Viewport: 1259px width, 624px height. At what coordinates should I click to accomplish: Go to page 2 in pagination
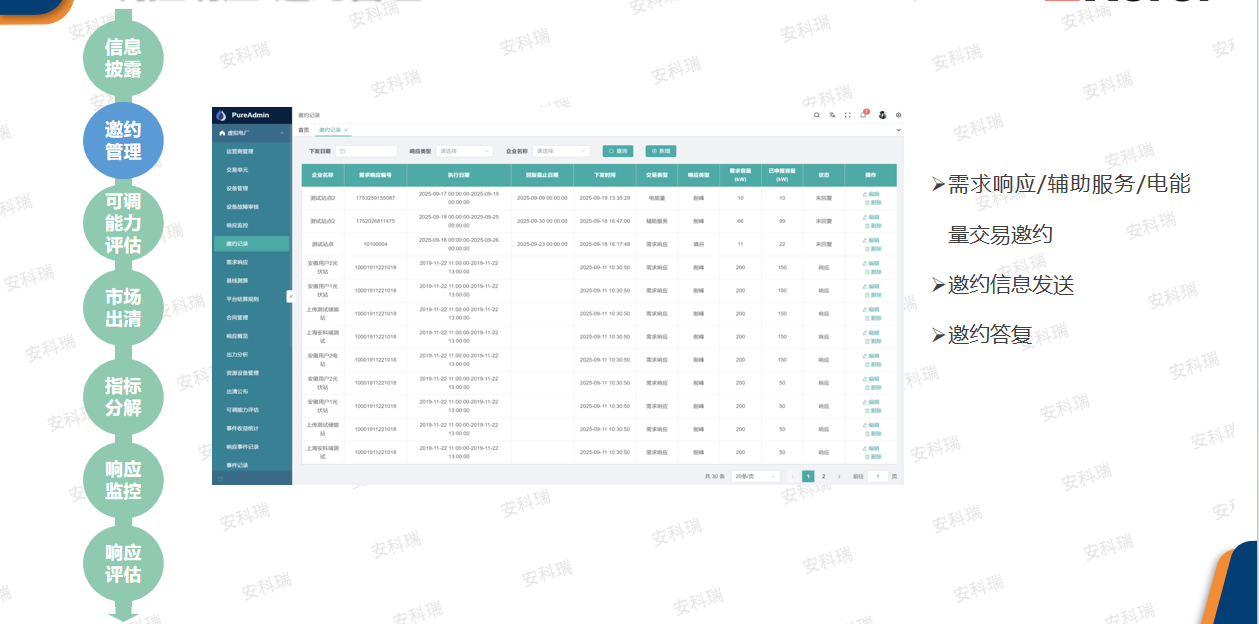coord(823,477)
